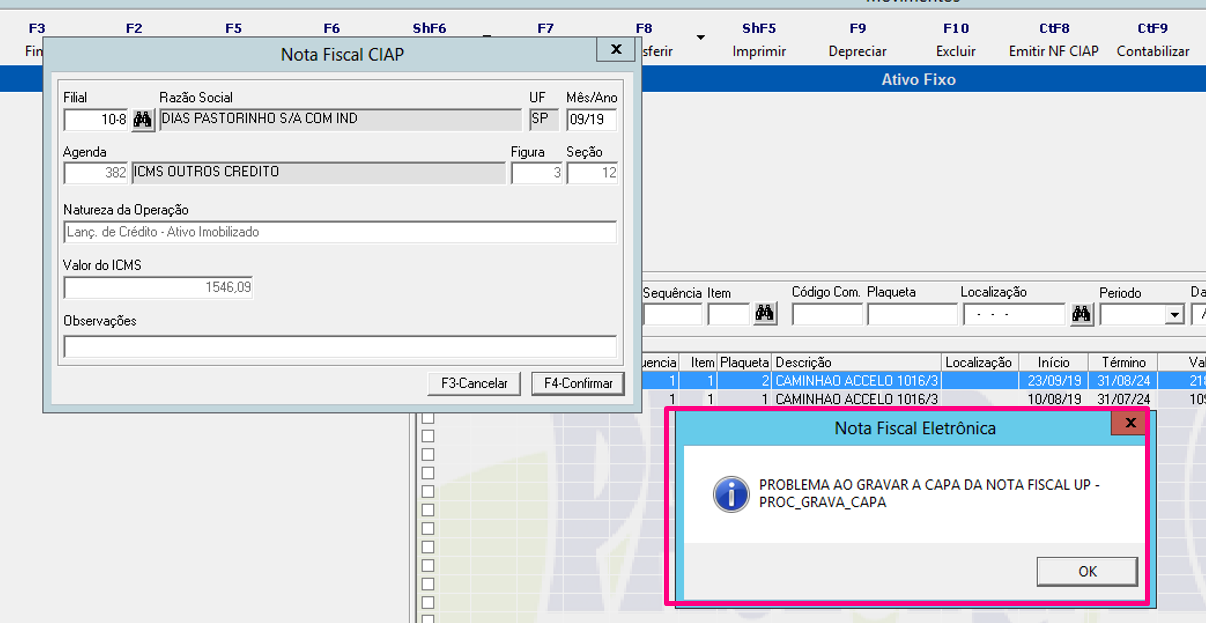
Task: Click the Observações text field
Action: point(340,347)
